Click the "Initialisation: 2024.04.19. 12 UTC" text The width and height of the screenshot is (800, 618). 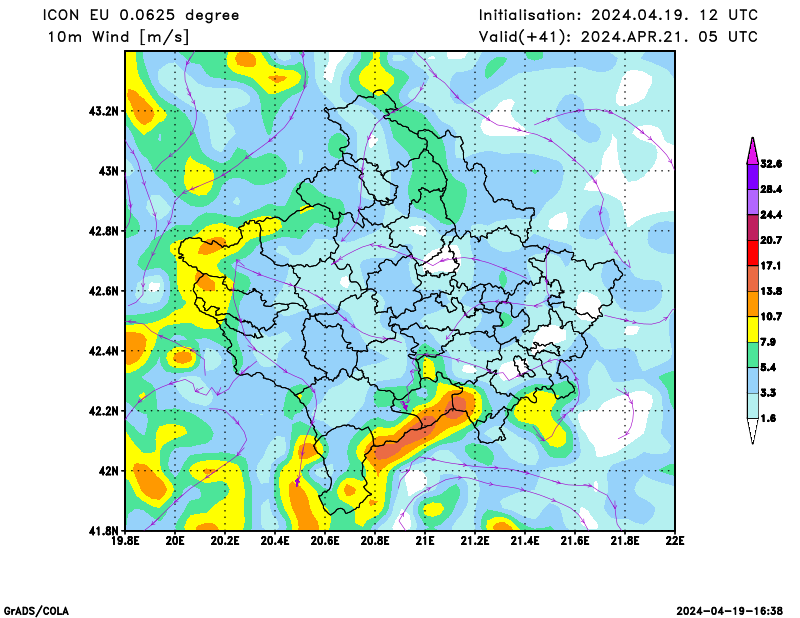618,15
